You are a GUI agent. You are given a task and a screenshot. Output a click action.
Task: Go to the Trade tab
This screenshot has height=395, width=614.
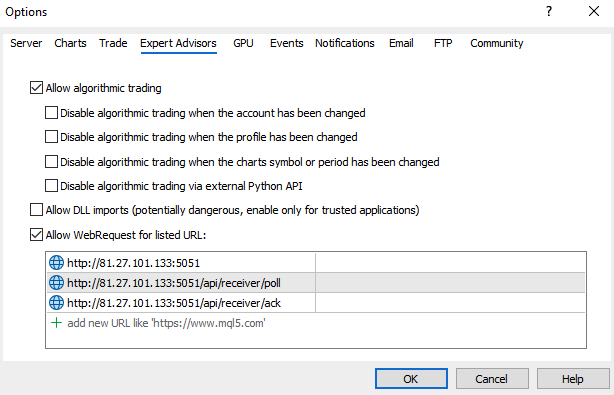[113, 43]
